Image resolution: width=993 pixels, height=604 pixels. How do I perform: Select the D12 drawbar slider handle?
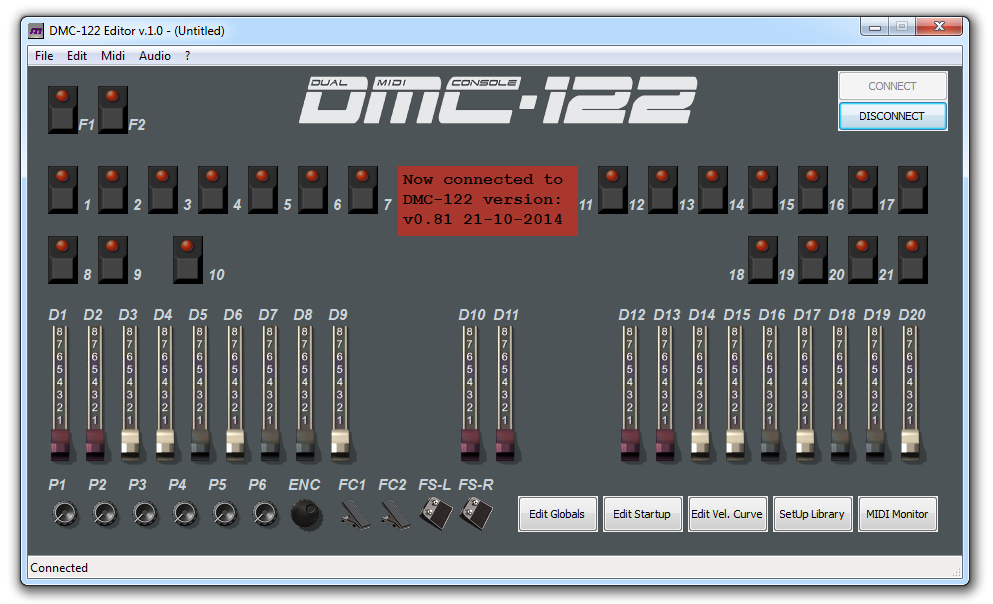(x=630, y=444)
